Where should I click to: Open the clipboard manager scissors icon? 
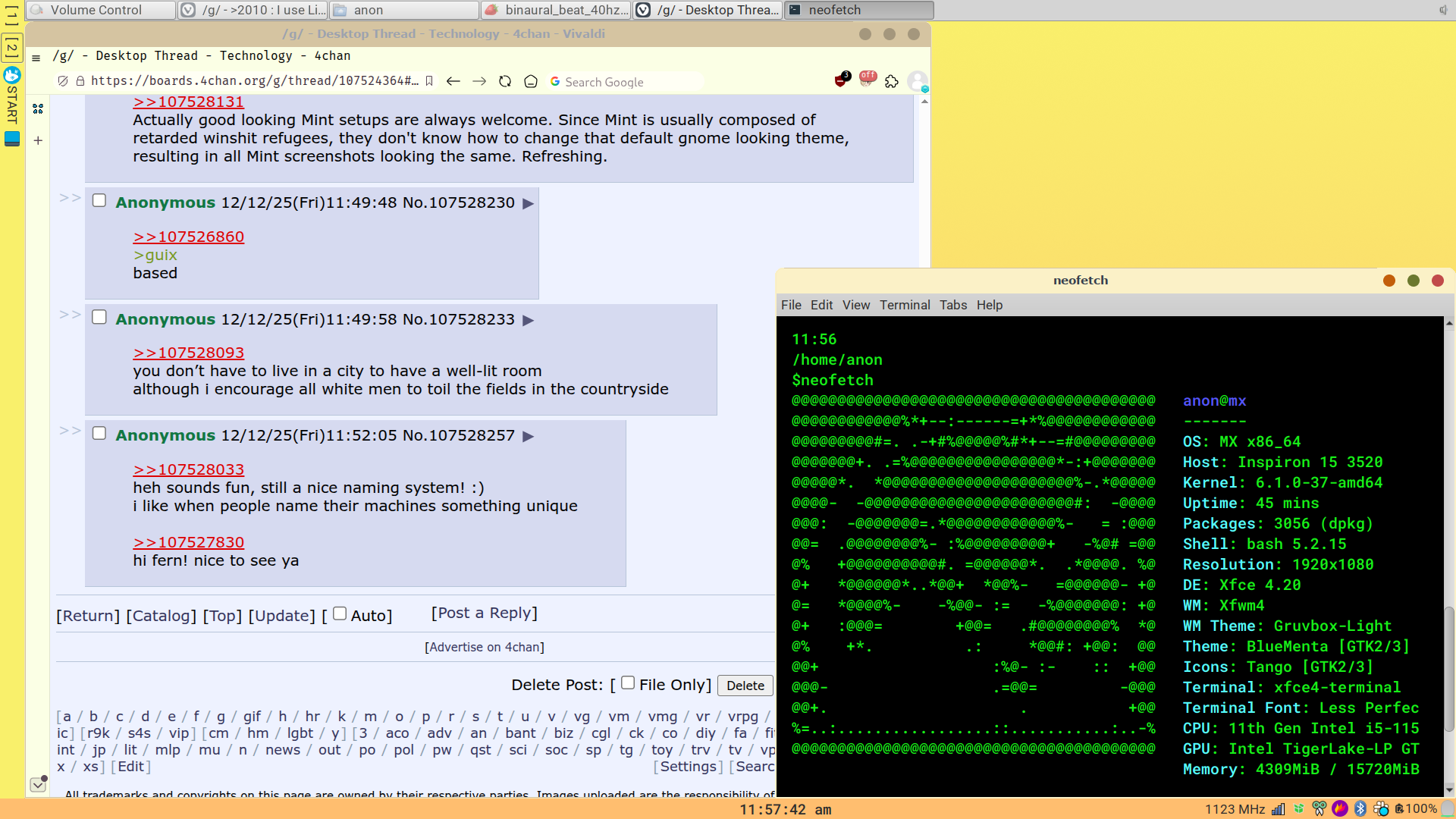(x=1319, y=808)
